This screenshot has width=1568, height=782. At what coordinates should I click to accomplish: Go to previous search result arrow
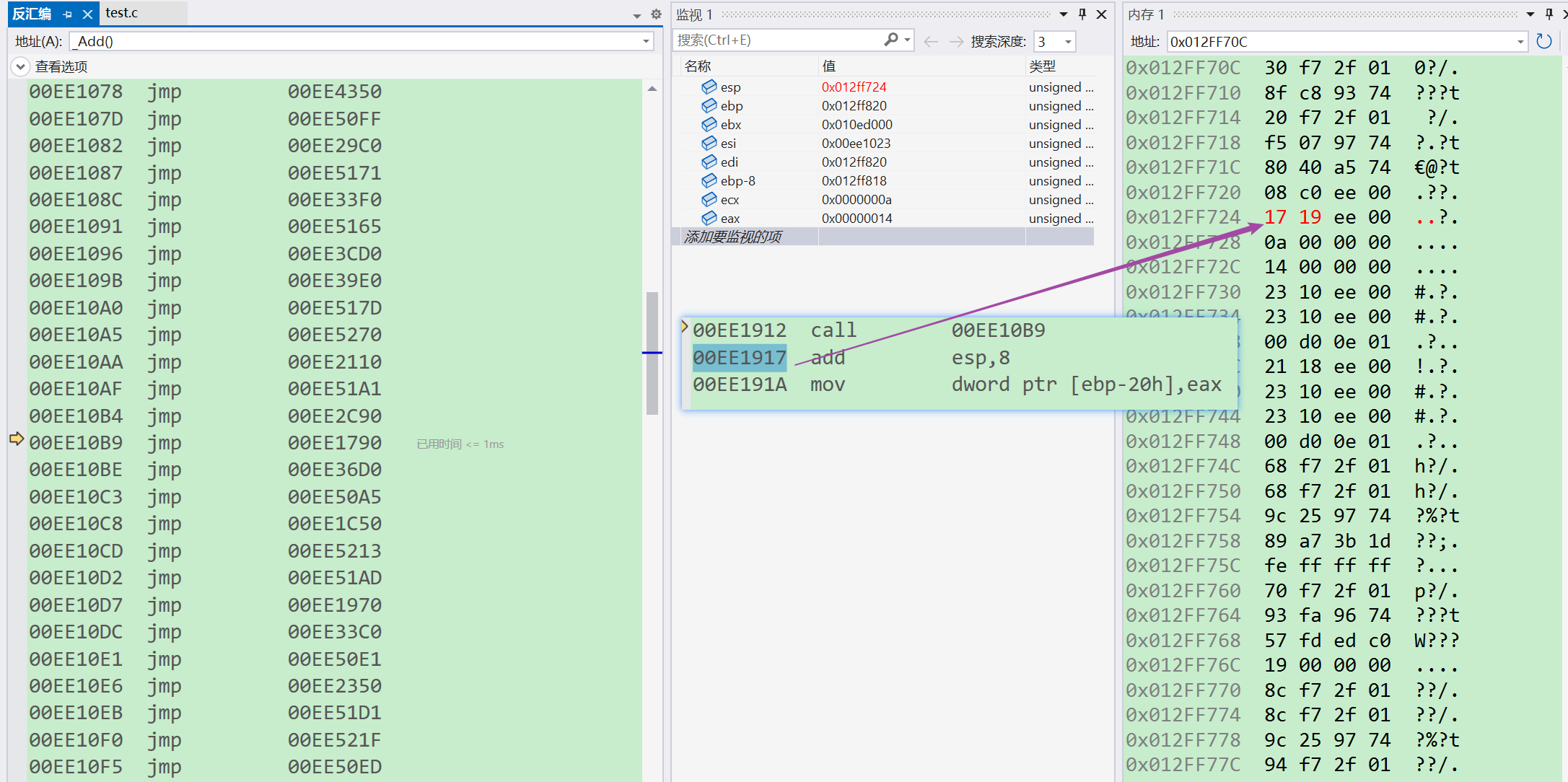pos(931,42)
